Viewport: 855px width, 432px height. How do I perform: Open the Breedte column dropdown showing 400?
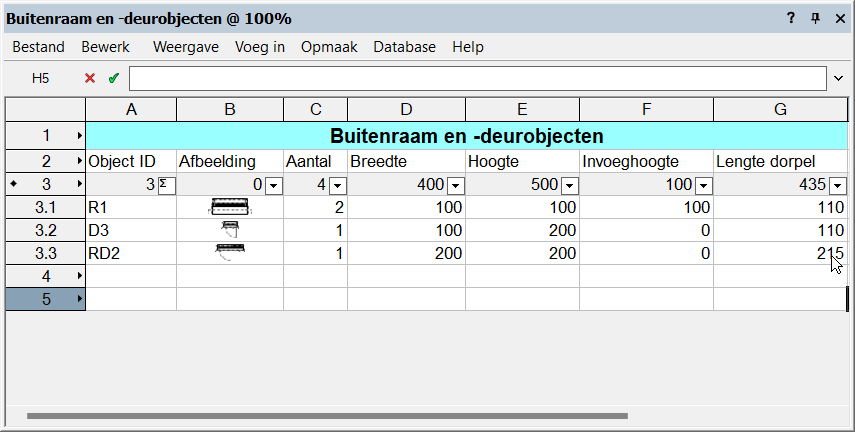[x=455, y=185]
